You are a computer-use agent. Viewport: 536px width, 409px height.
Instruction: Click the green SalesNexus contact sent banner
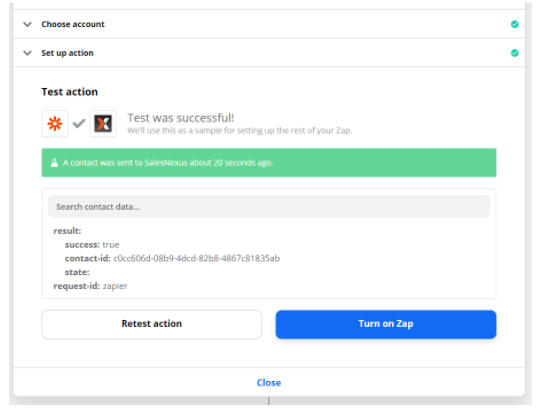[269, 162]
